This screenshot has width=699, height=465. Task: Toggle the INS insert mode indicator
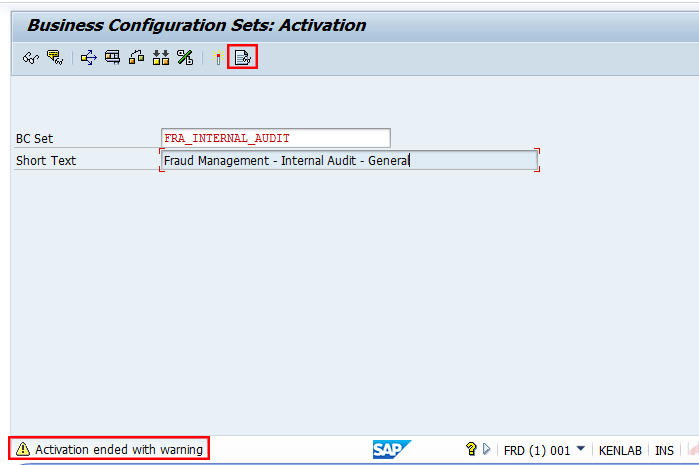point(664,450)
